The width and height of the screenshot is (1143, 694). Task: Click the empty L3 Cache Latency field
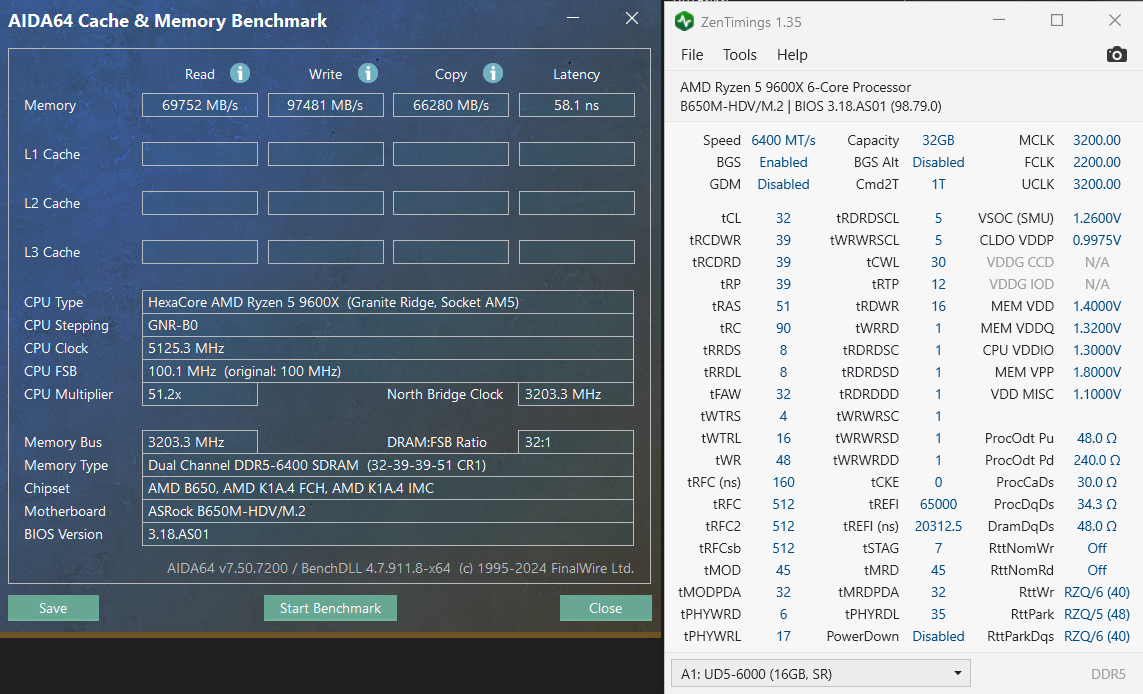(577, 252)
